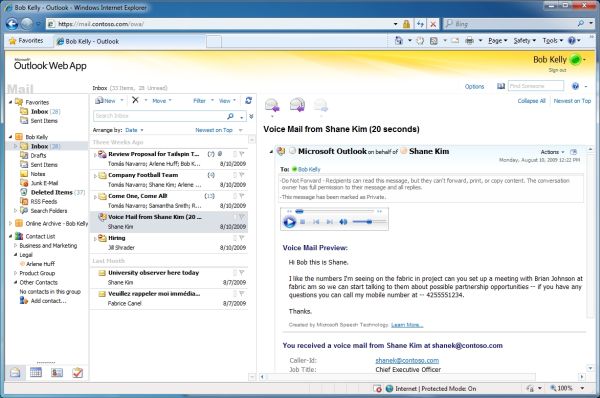This screenshot has width=600, height=398.
Task: Click Newest on Top in reading pane
Action: (x=572, y=101)
